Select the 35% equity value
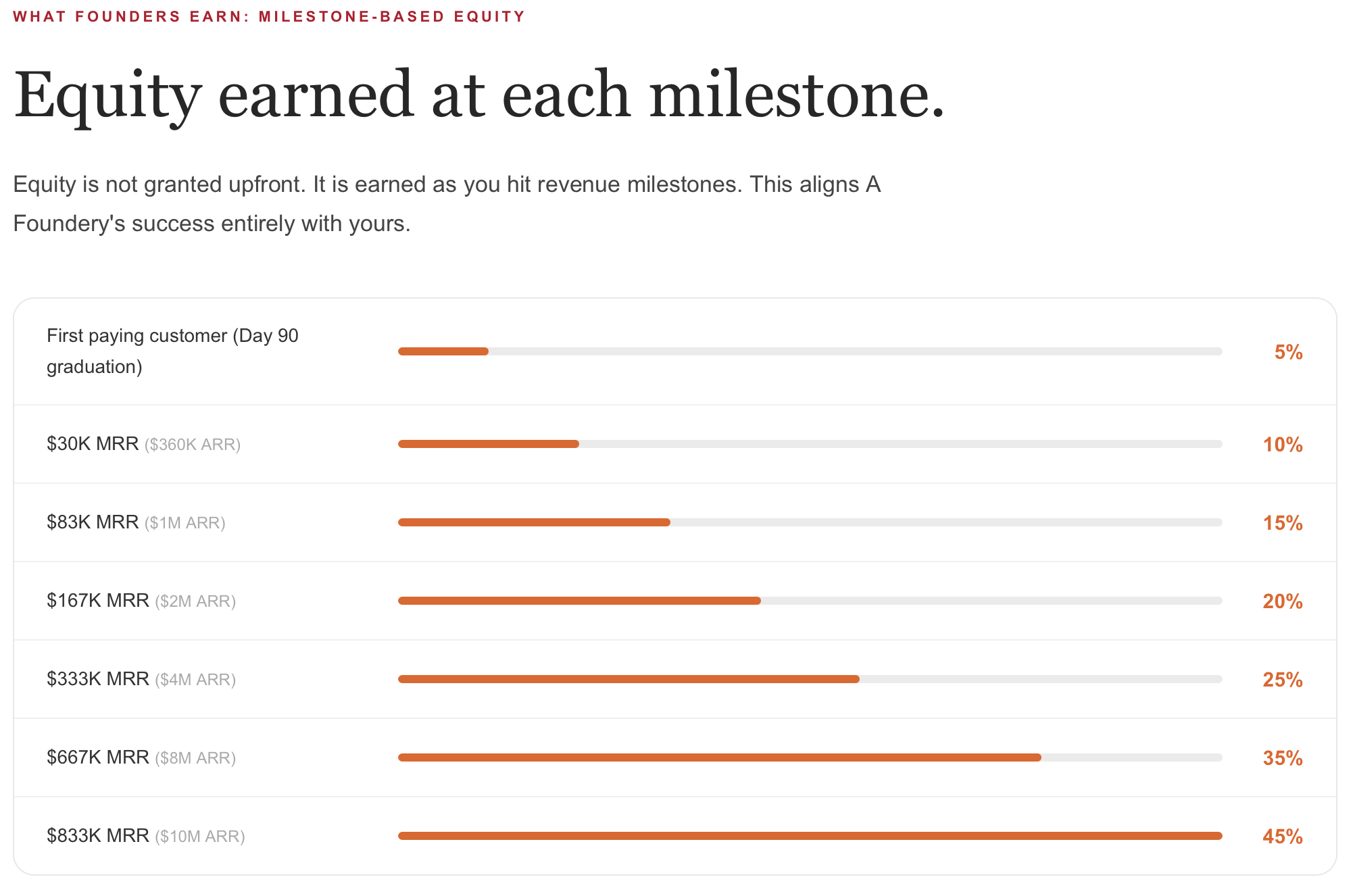The image size is (1353, 896). [1283, 758]
